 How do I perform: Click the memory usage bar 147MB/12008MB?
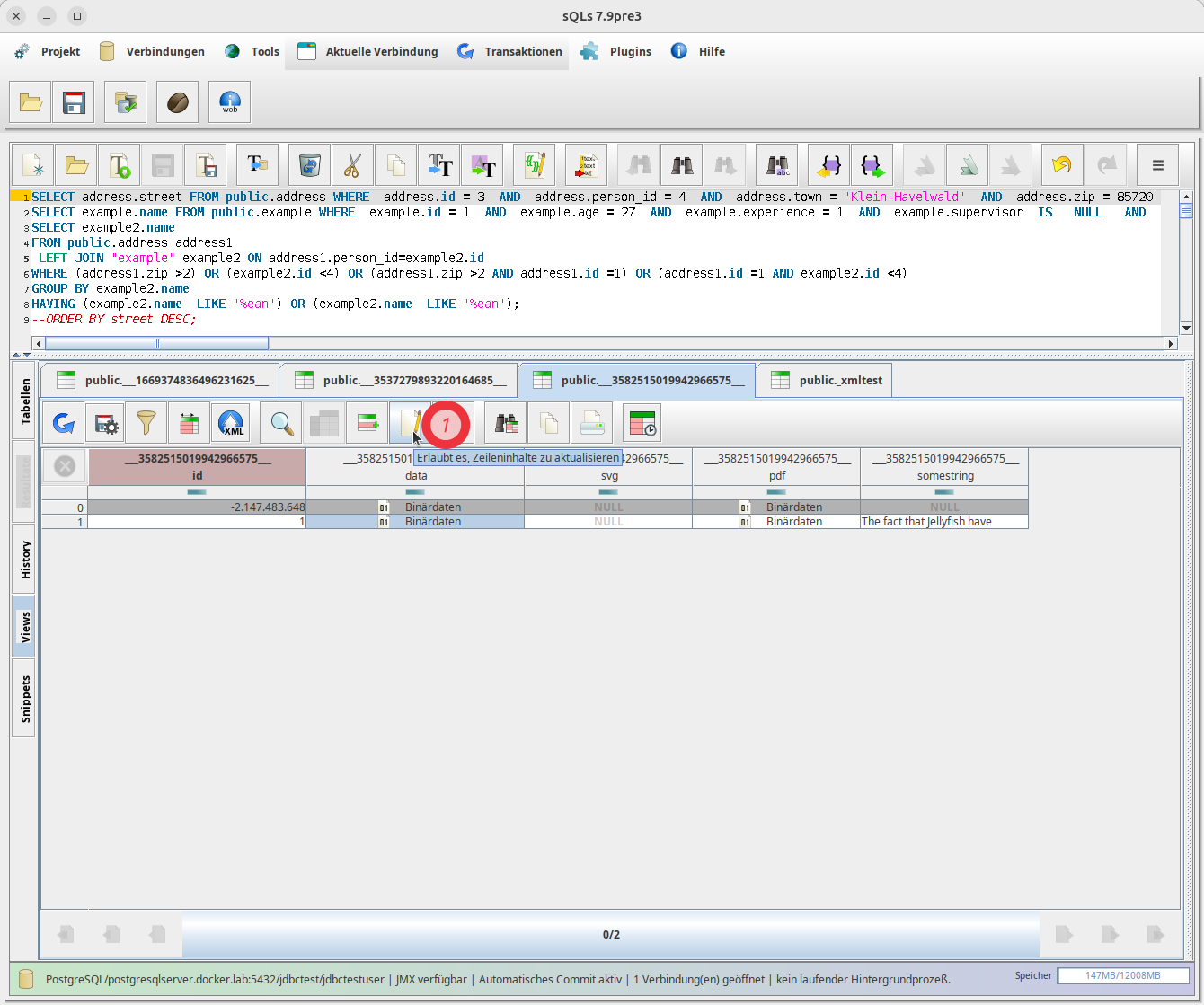pos(1123,976)
